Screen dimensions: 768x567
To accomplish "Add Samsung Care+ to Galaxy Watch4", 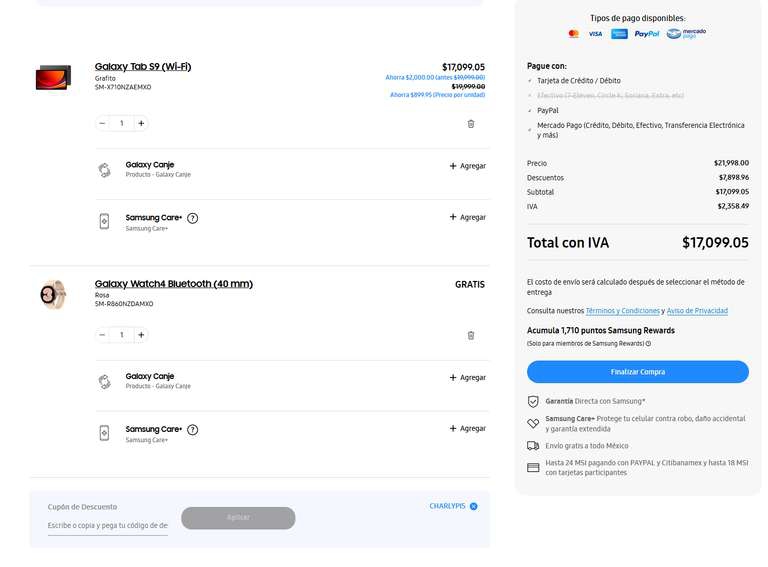I will pyautogui.click(x=468, y=428).
